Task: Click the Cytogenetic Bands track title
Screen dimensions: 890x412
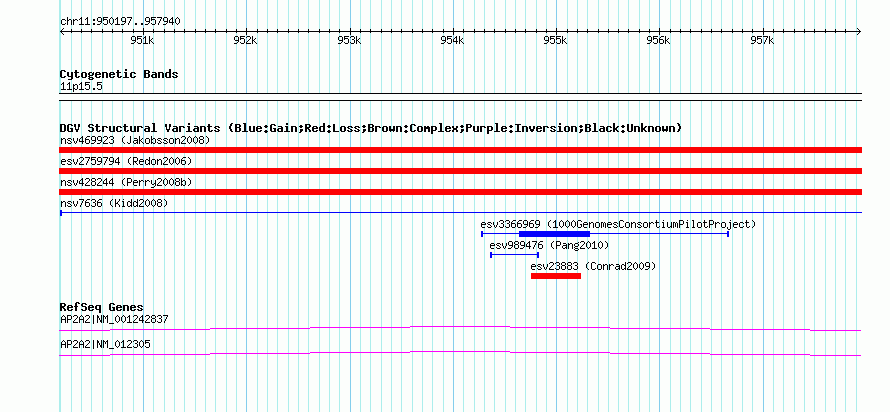Action: 119,74
